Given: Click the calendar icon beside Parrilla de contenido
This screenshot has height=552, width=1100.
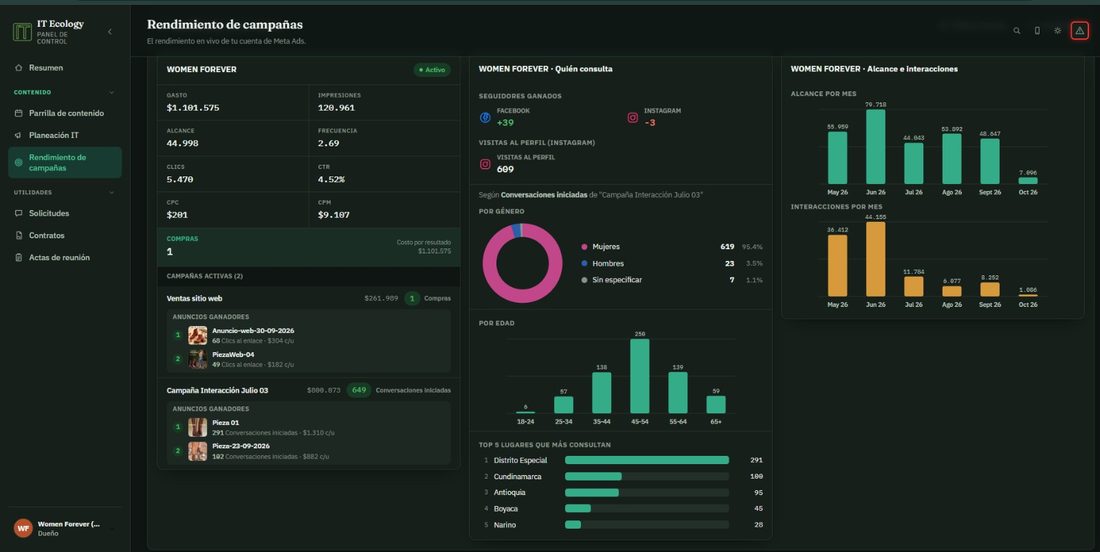Looking at the screenshot, I should point(19,113).
